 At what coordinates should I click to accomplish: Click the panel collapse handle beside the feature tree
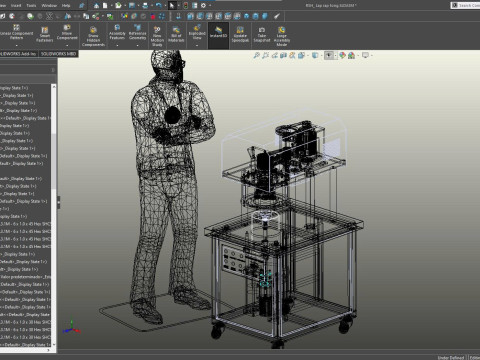coord(59,202)
